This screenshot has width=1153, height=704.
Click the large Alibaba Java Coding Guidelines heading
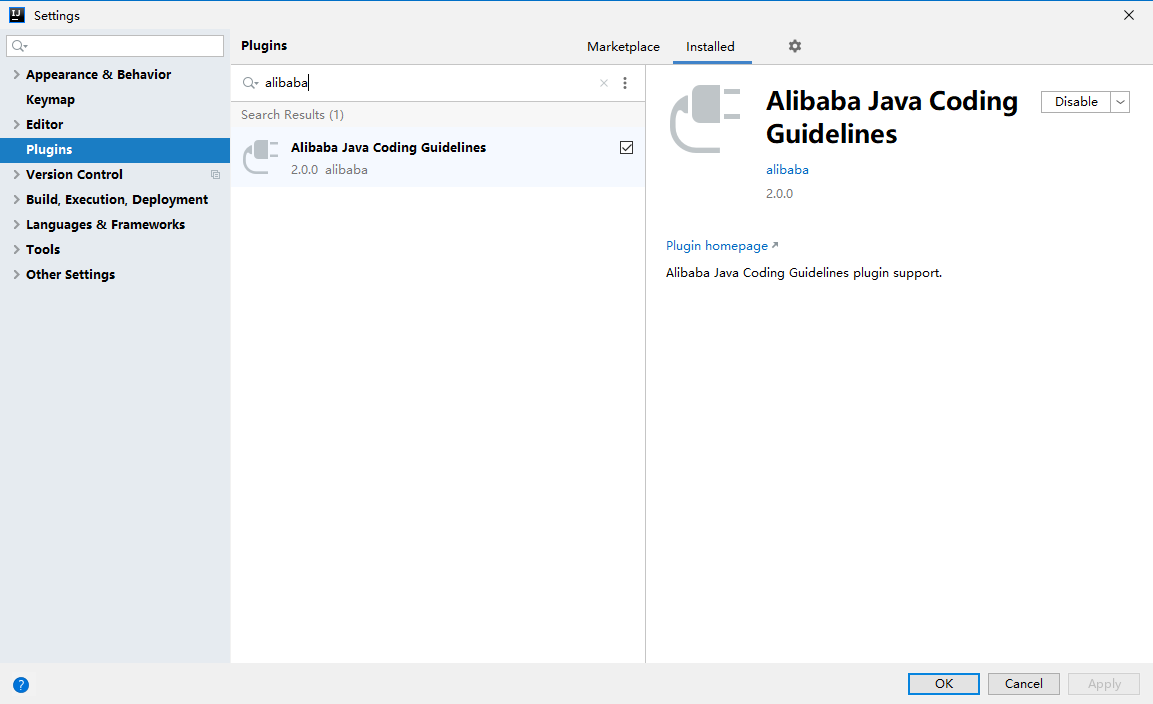[892, 117]
